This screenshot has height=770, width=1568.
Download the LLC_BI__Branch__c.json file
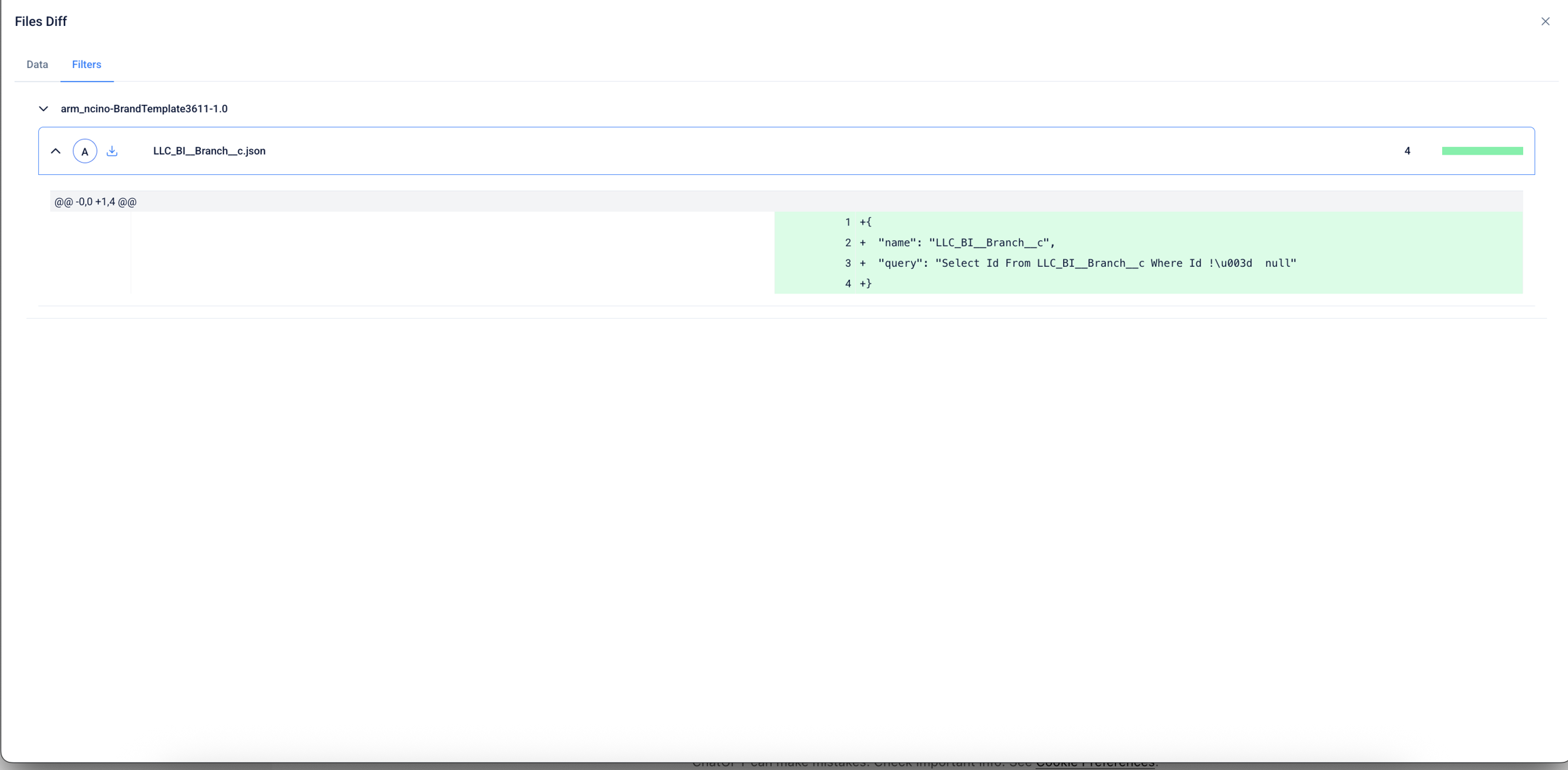[112, 151]
